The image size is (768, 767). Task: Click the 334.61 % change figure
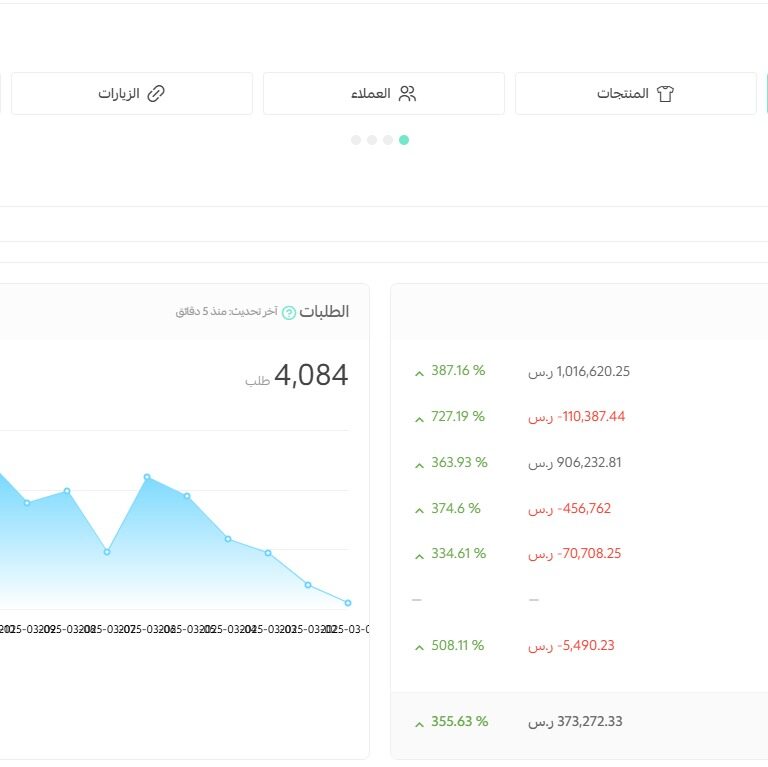point(458,554)
